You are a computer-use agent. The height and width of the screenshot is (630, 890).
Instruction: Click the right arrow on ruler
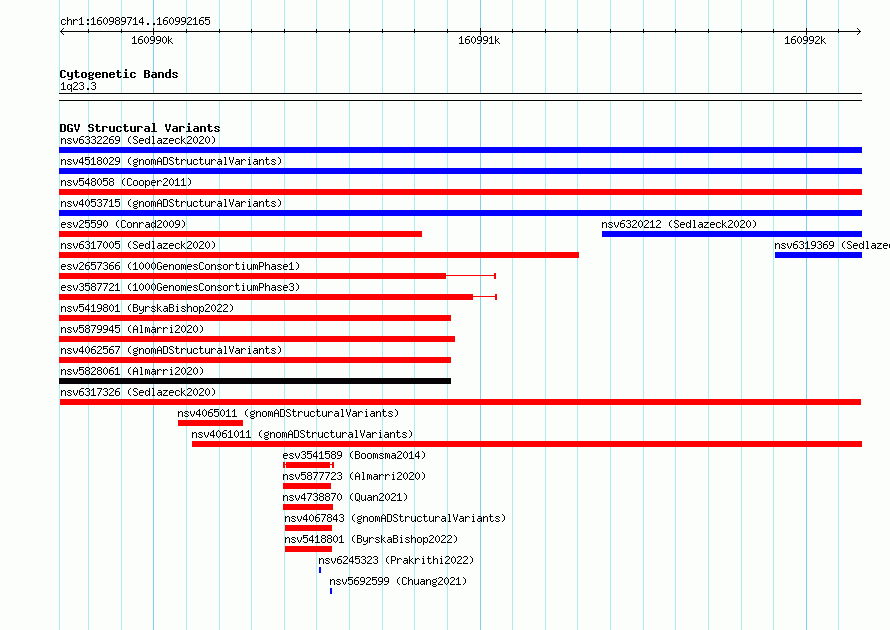point(858,31)
